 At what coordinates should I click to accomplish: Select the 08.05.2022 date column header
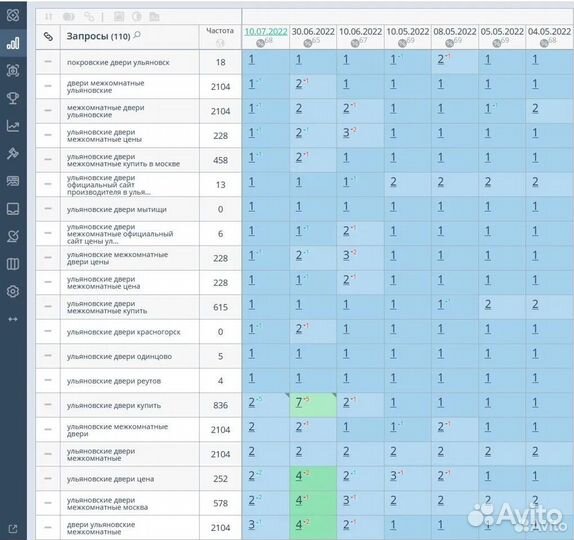[x=455, y=31]
